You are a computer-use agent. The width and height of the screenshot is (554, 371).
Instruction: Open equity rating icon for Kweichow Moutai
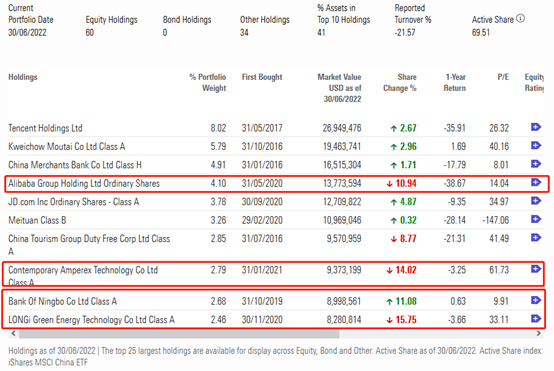point(536,145)
